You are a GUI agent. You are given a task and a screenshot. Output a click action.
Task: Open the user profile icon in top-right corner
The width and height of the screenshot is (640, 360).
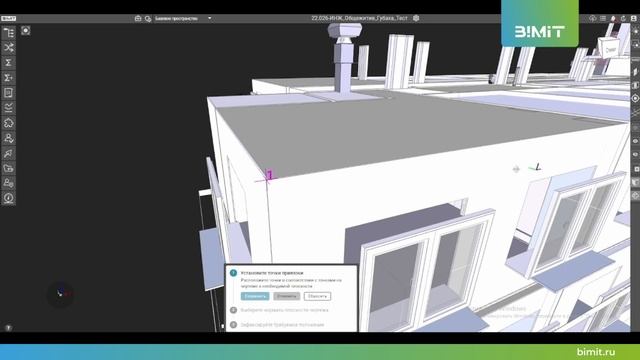coord(633,18)
